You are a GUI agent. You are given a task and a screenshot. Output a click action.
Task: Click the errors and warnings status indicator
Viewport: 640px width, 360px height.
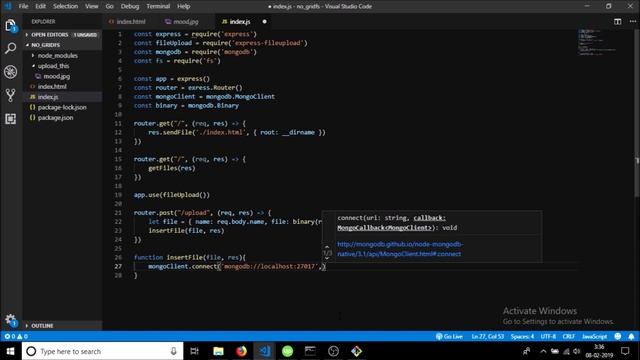16,336
